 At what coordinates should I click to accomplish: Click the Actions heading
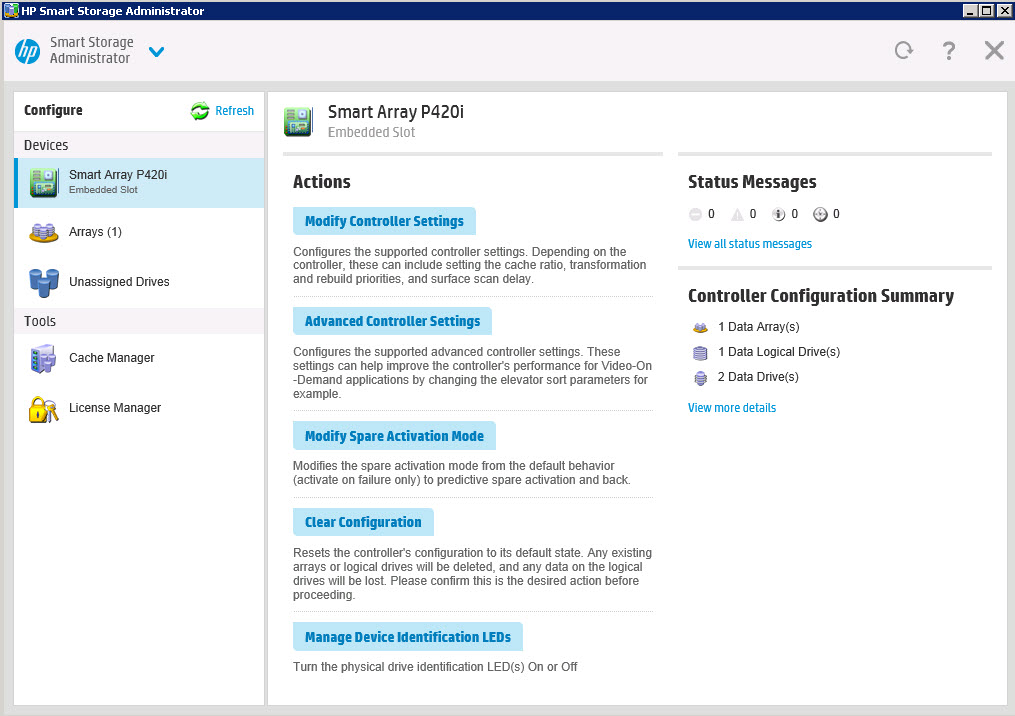click(x=322, y=182)
